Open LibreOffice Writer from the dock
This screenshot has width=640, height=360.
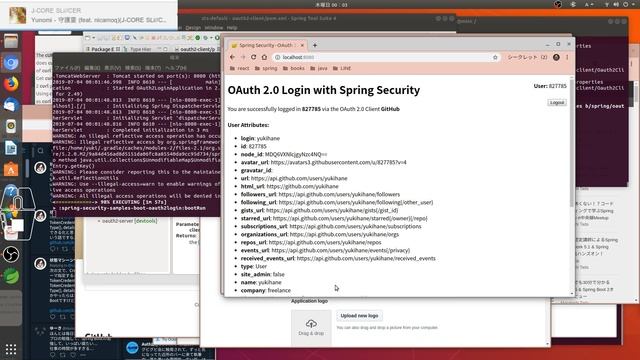(x=11, y=148)
